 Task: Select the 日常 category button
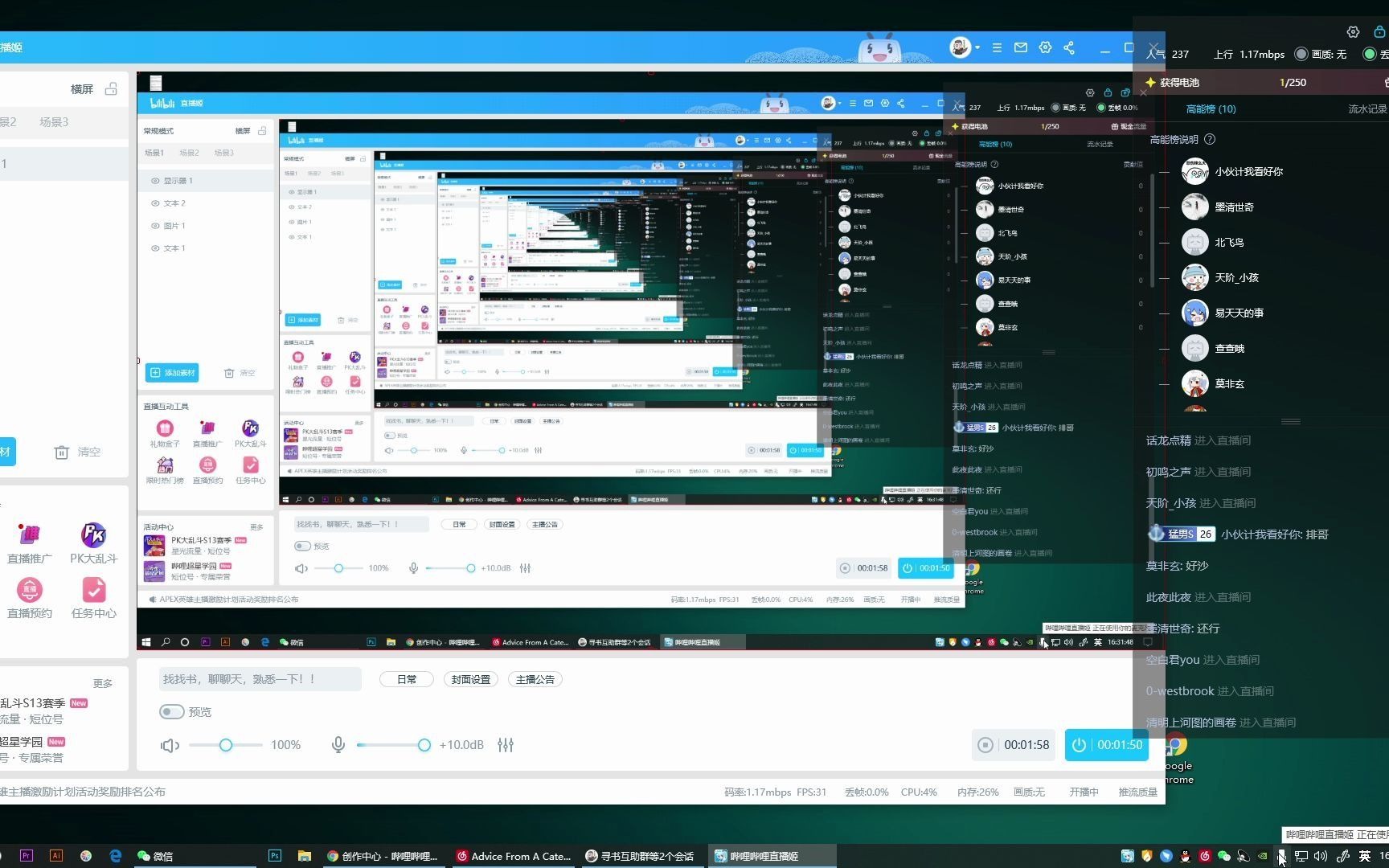[407, 680]
